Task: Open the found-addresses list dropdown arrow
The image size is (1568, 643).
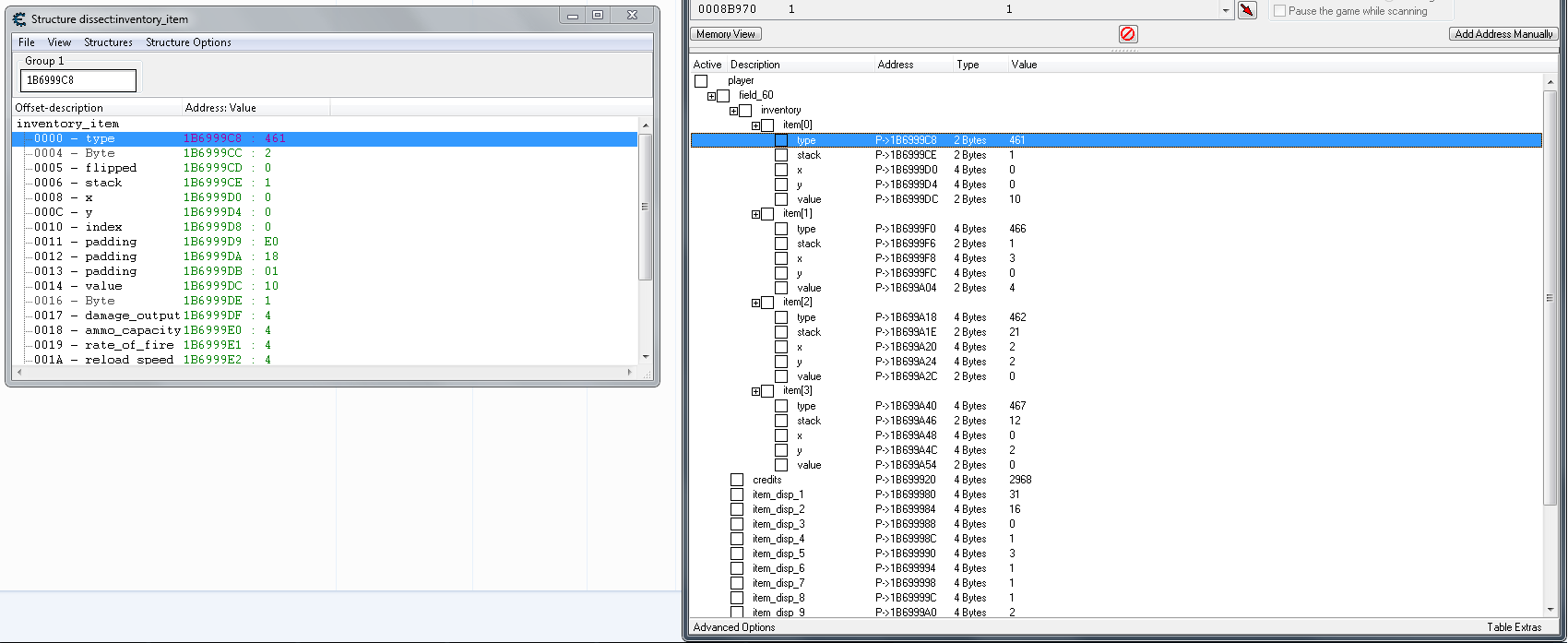Action: [1226, 11]
